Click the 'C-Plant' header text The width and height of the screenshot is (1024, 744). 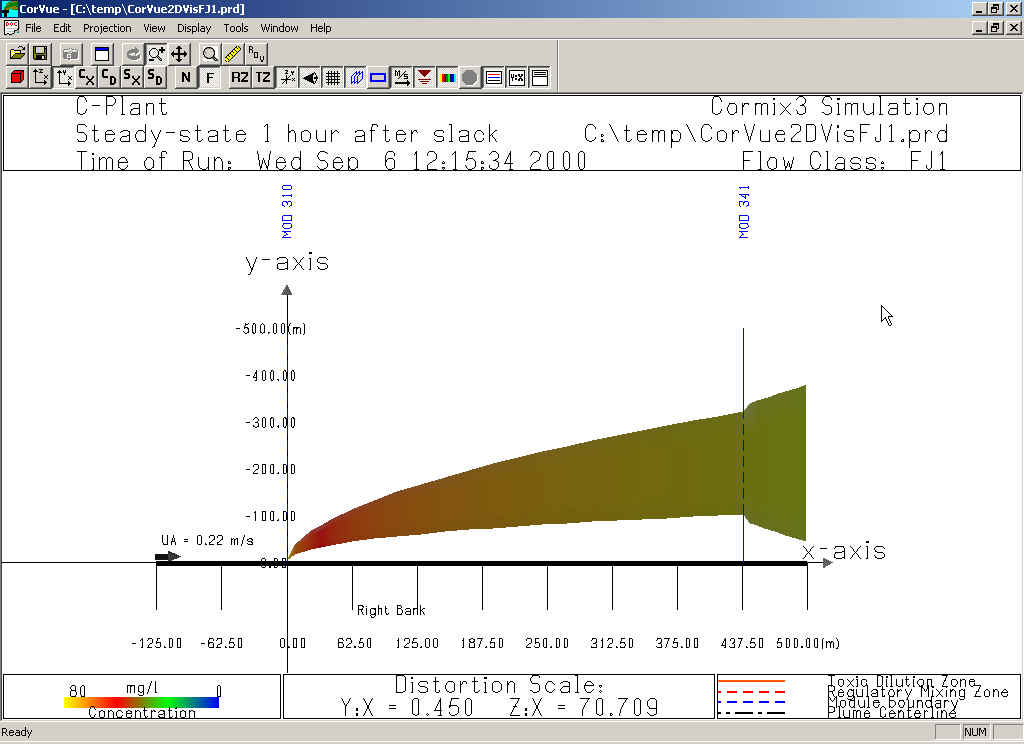tap(122, 106)
